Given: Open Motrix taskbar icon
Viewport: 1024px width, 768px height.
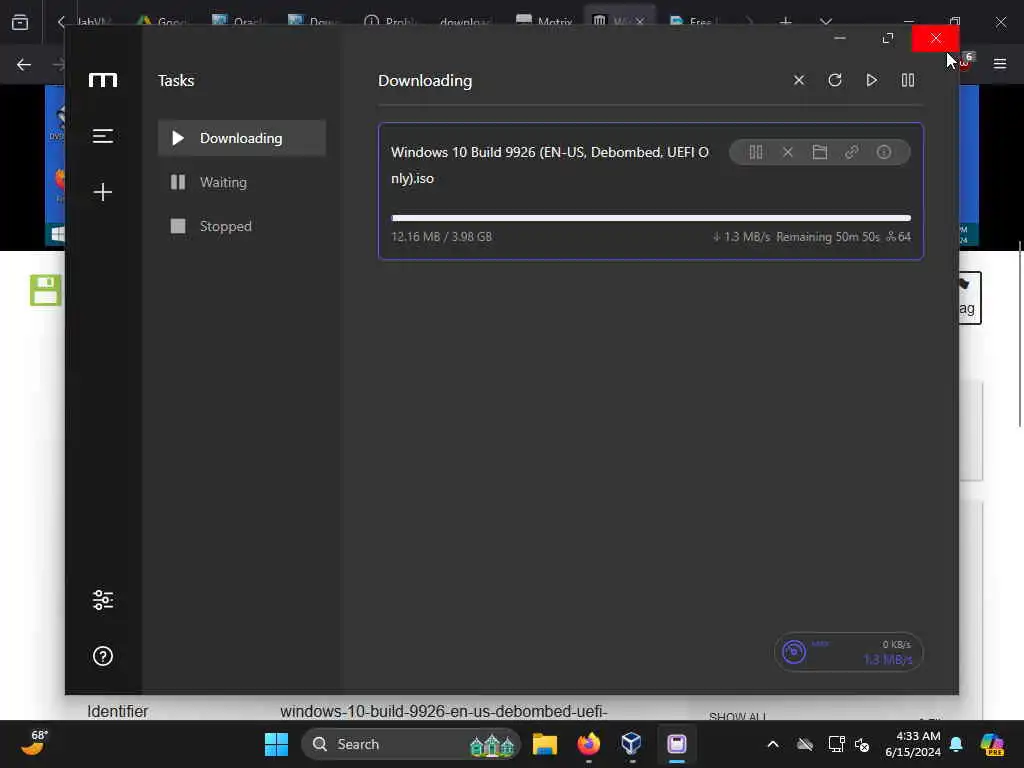Looking at the screenshot, I should tap(677, 744).
